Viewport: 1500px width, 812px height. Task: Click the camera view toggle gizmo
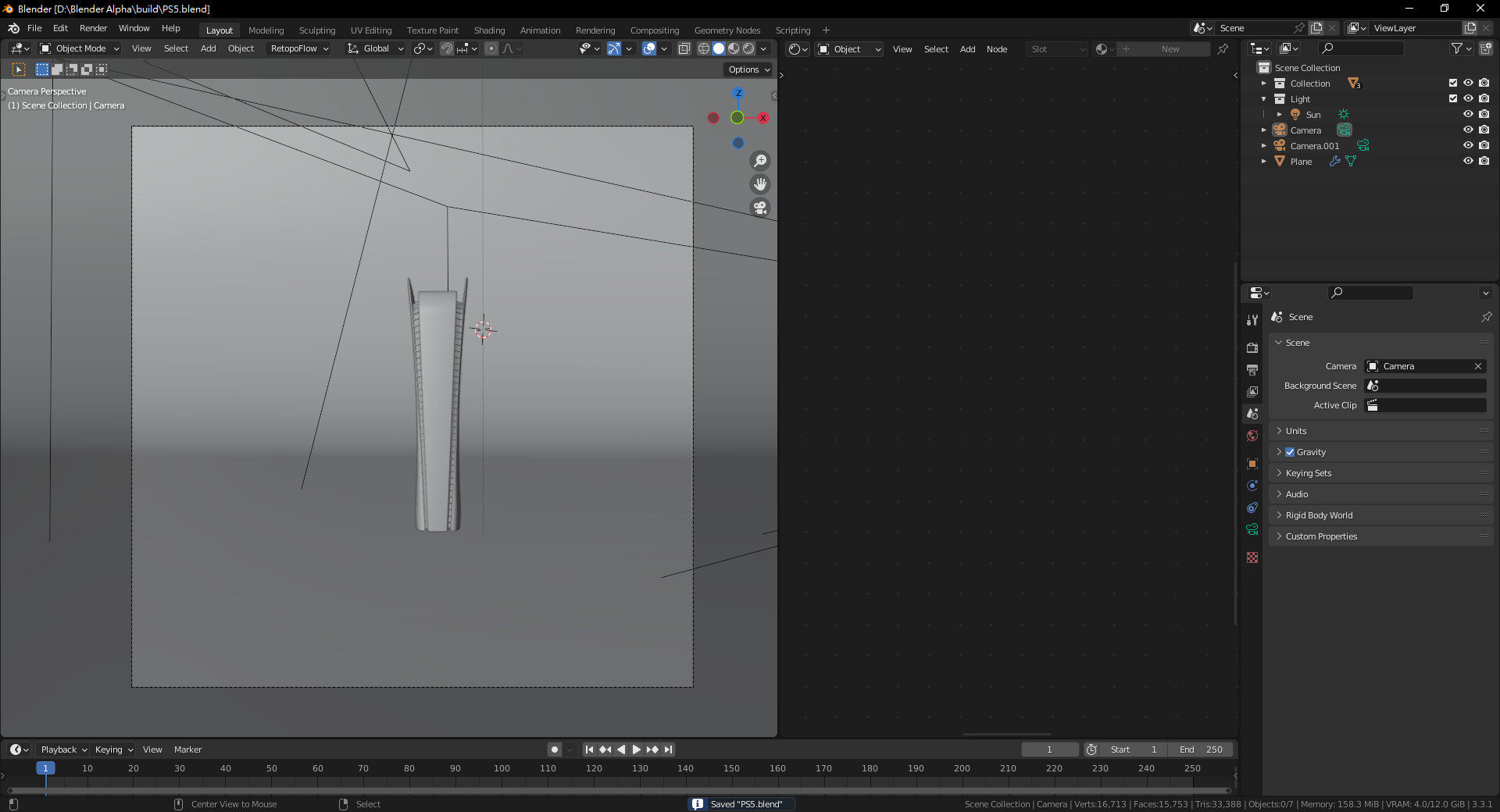click(x=759, y=208)
